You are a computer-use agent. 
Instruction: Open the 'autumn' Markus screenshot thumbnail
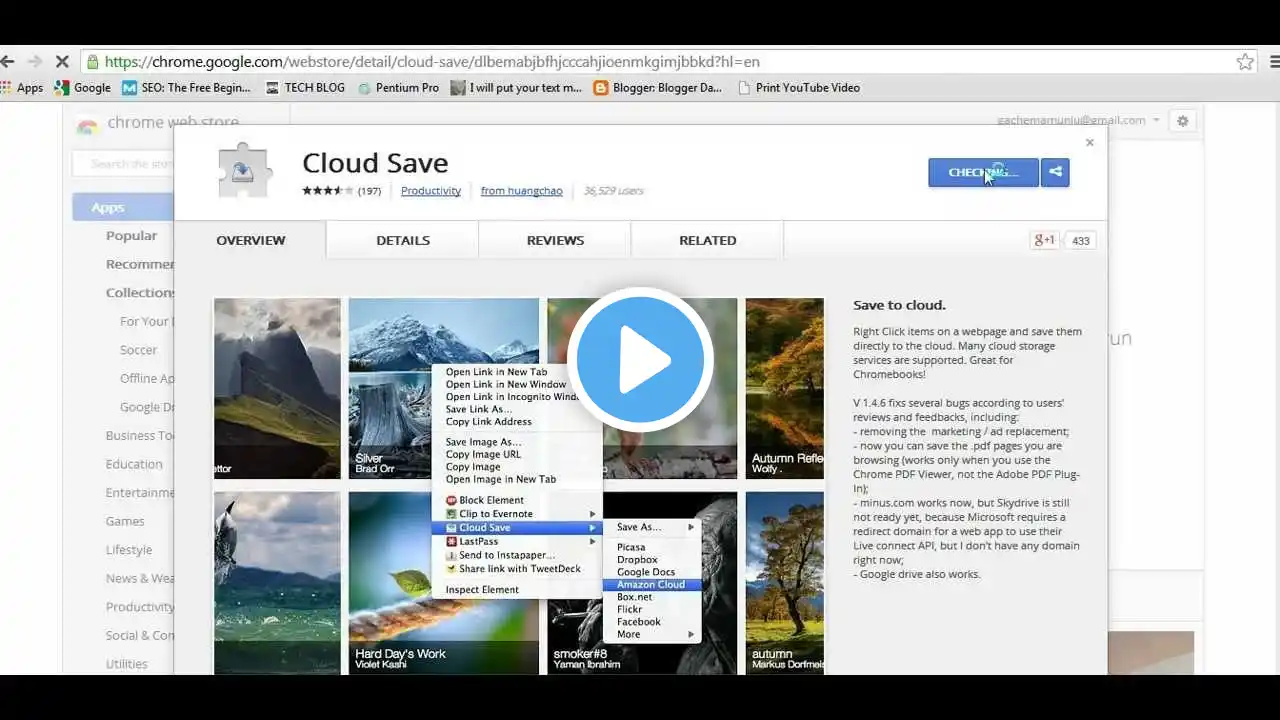coord(785,582)
